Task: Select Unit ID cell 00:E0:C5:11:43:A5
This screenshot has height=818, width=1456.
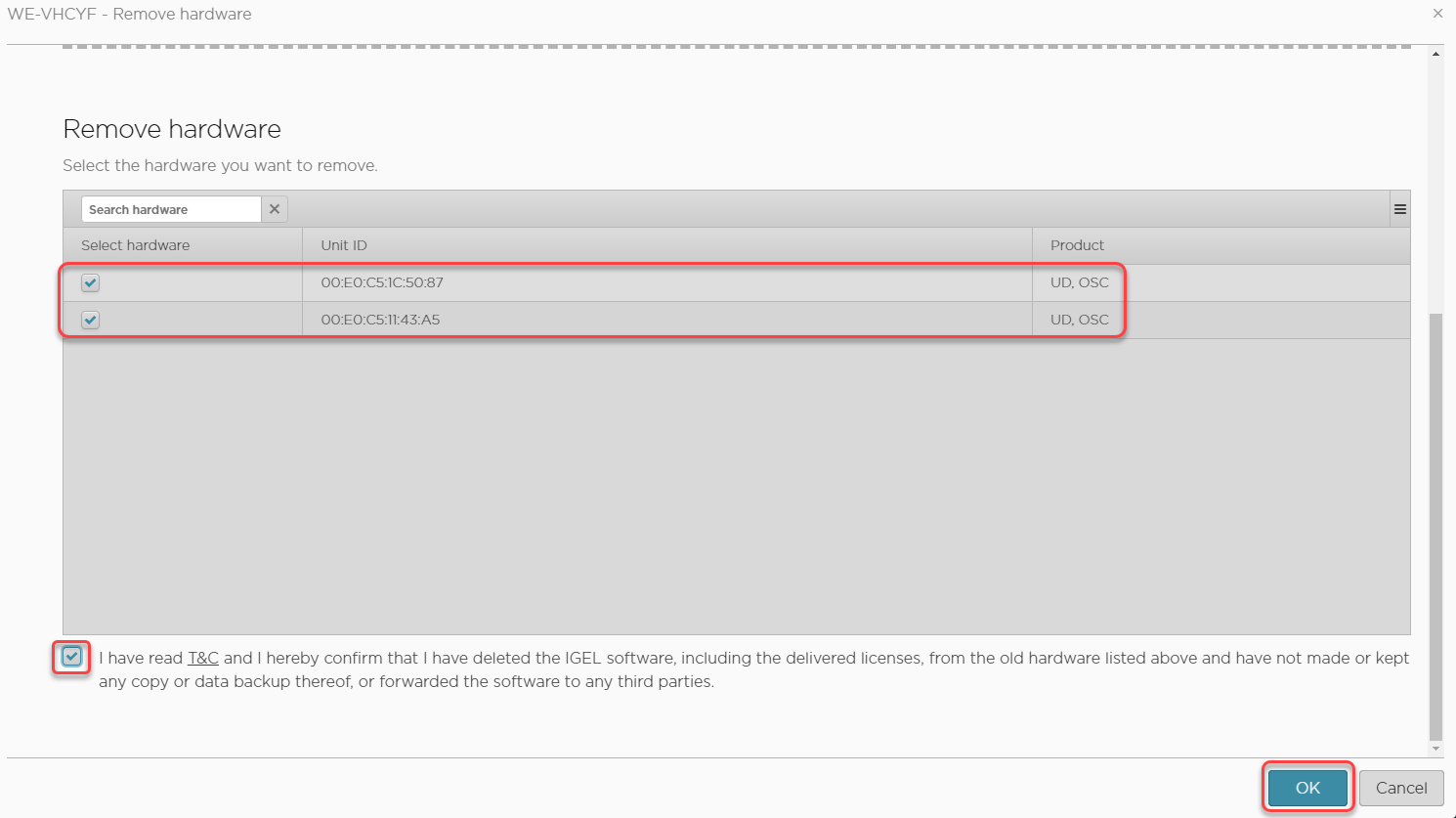Action: pyautogui.click(x=380, y=320)
